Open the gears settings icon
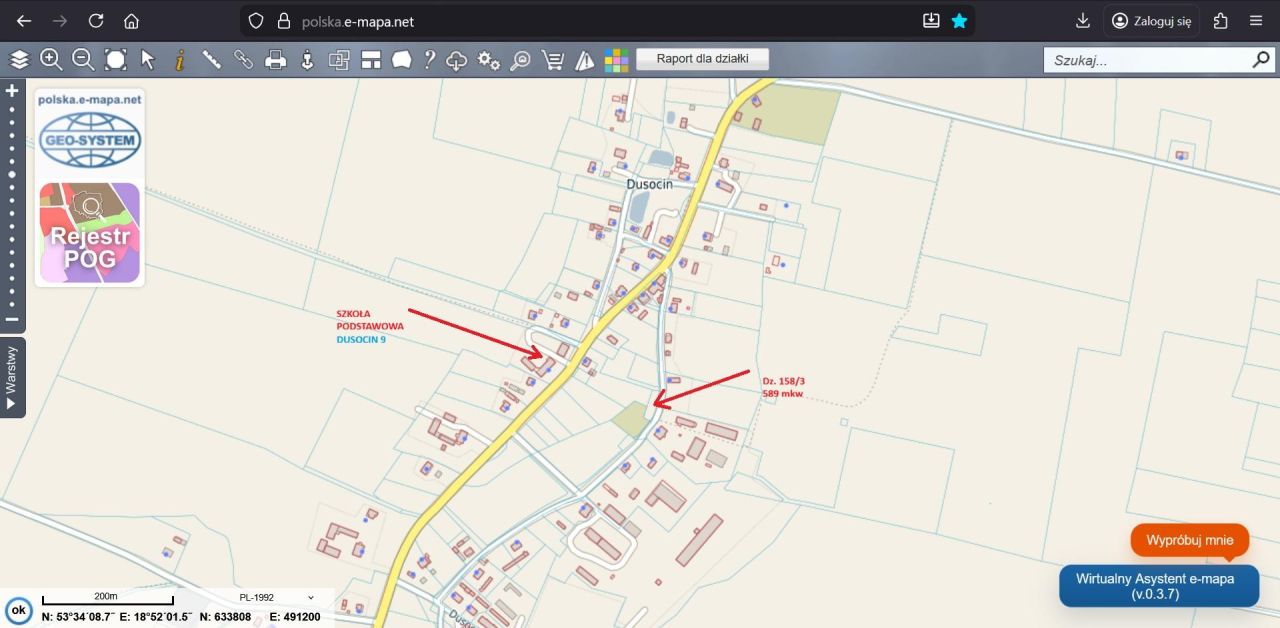 [x=488, y=60]
